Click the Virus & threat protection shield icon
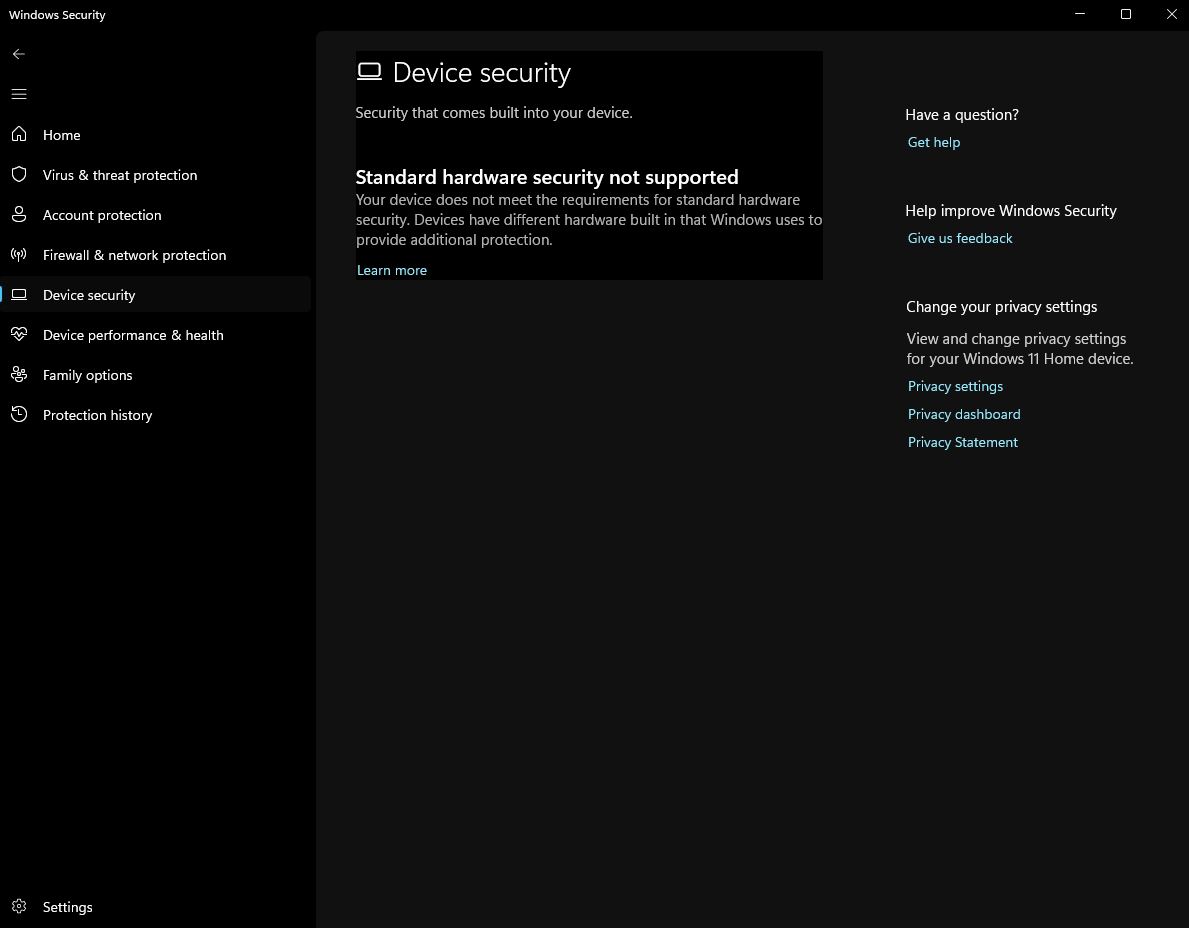The width and height of the screenshot is (1189, 928). [19, 175]
